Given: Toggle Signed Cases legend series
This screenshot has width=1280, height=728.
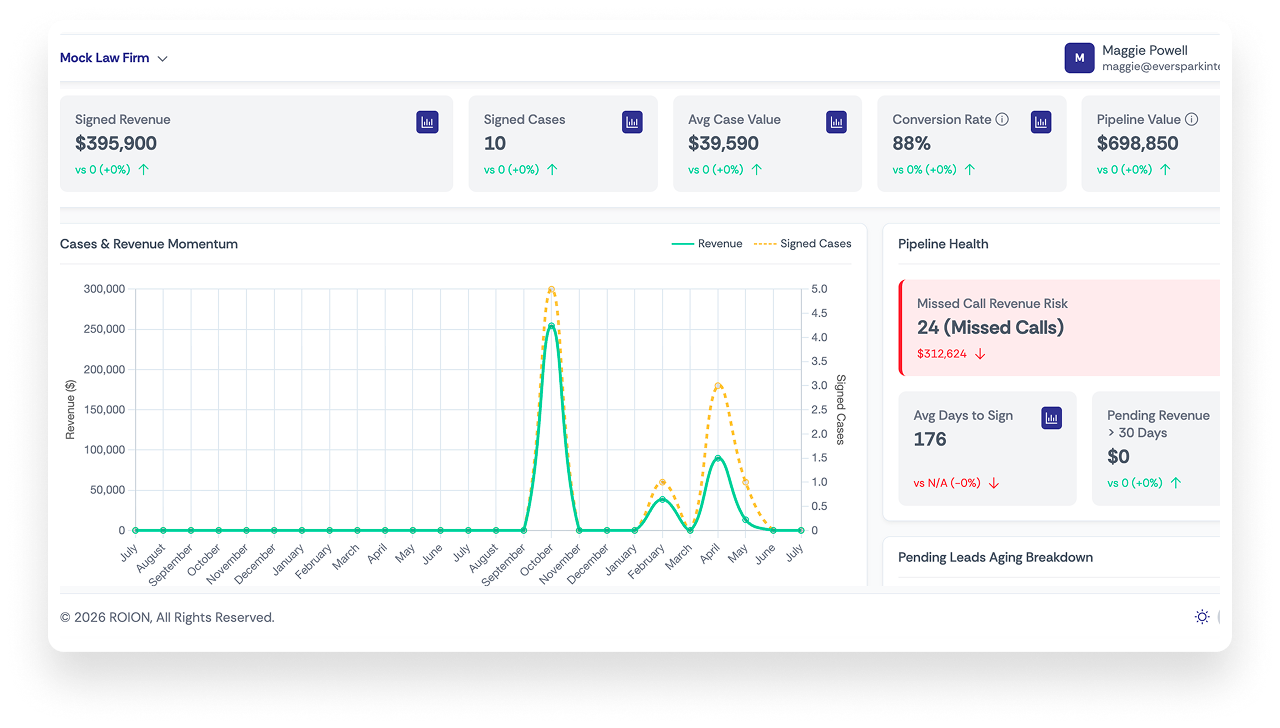Looking at the screenshot, I should pos(802,244).
